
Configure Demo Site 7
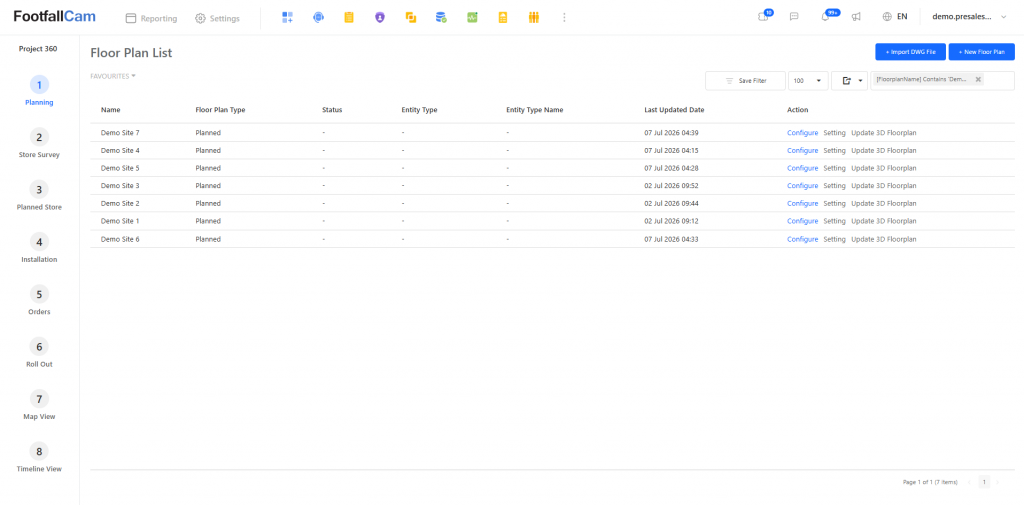pos(802,133)
